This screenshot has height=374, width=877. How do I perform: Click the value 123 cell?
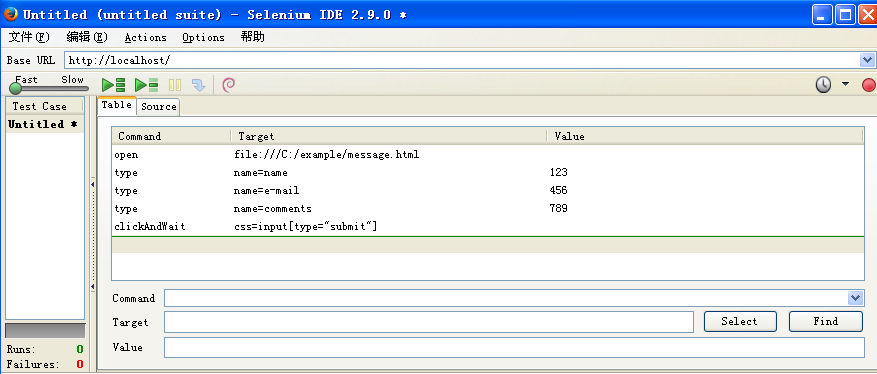pos(559,173)
